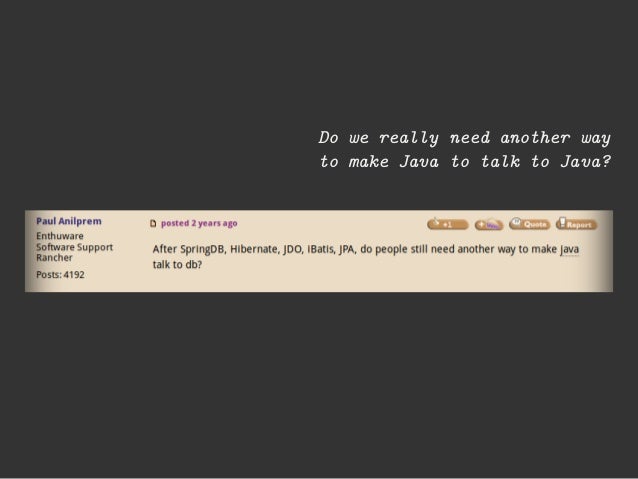Open the 'posted 2 years ago' permalink
Viewport: 638px width, 479px height.
pyautogui.click(x=199, y=223)
